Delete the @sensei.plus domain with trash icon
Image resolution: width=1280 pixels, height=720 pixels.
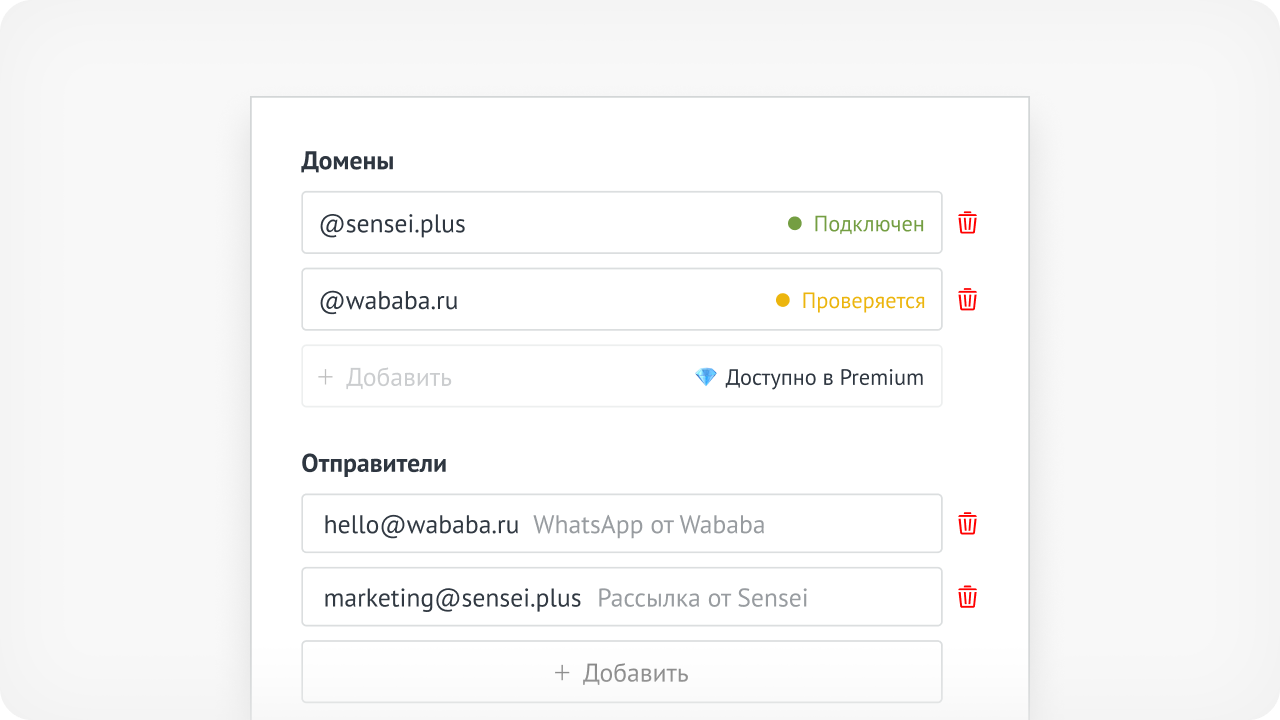point(967,223)
